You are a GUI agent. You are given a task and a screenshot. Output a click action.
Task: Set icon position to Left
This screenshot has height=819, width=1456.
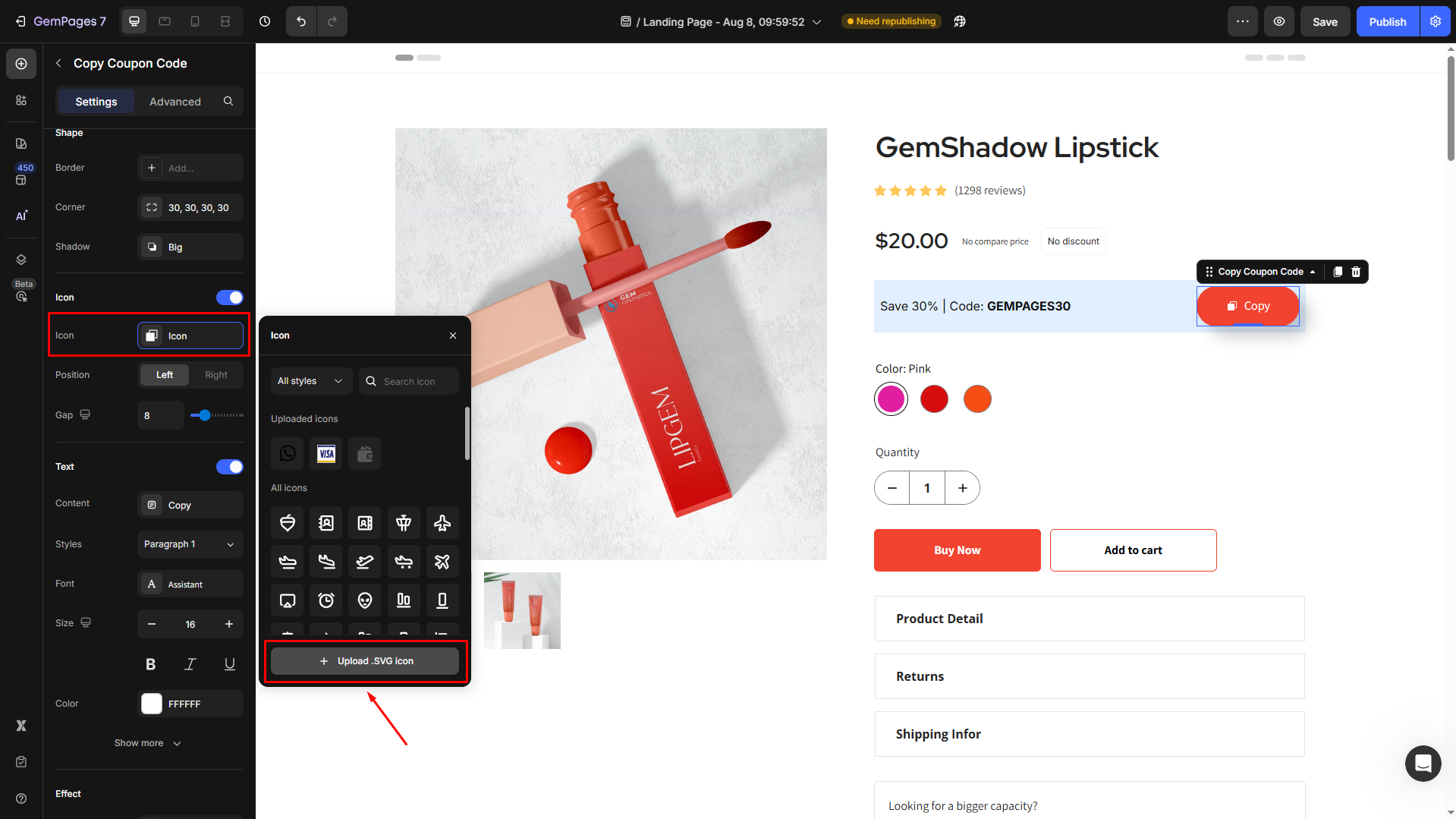pos(165,375)
